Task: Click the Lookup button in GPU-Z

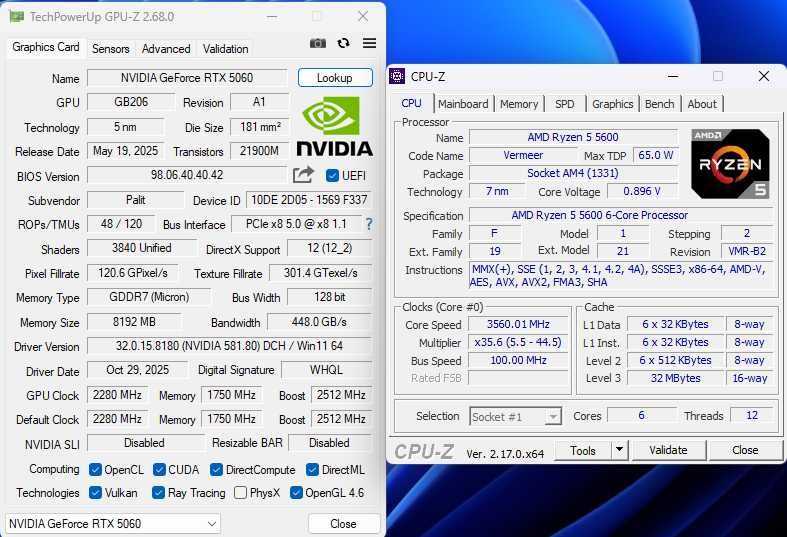Action: tap(335, 78)
